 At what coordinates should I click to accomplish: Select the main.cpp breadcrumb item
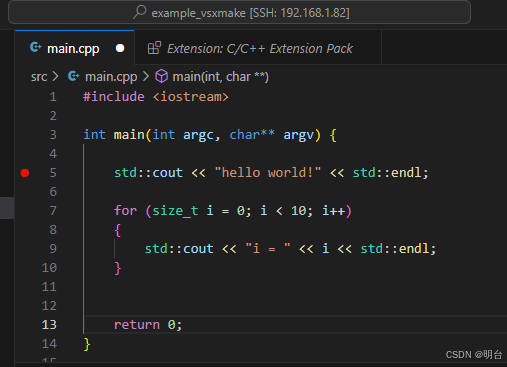tap(111, 77)
